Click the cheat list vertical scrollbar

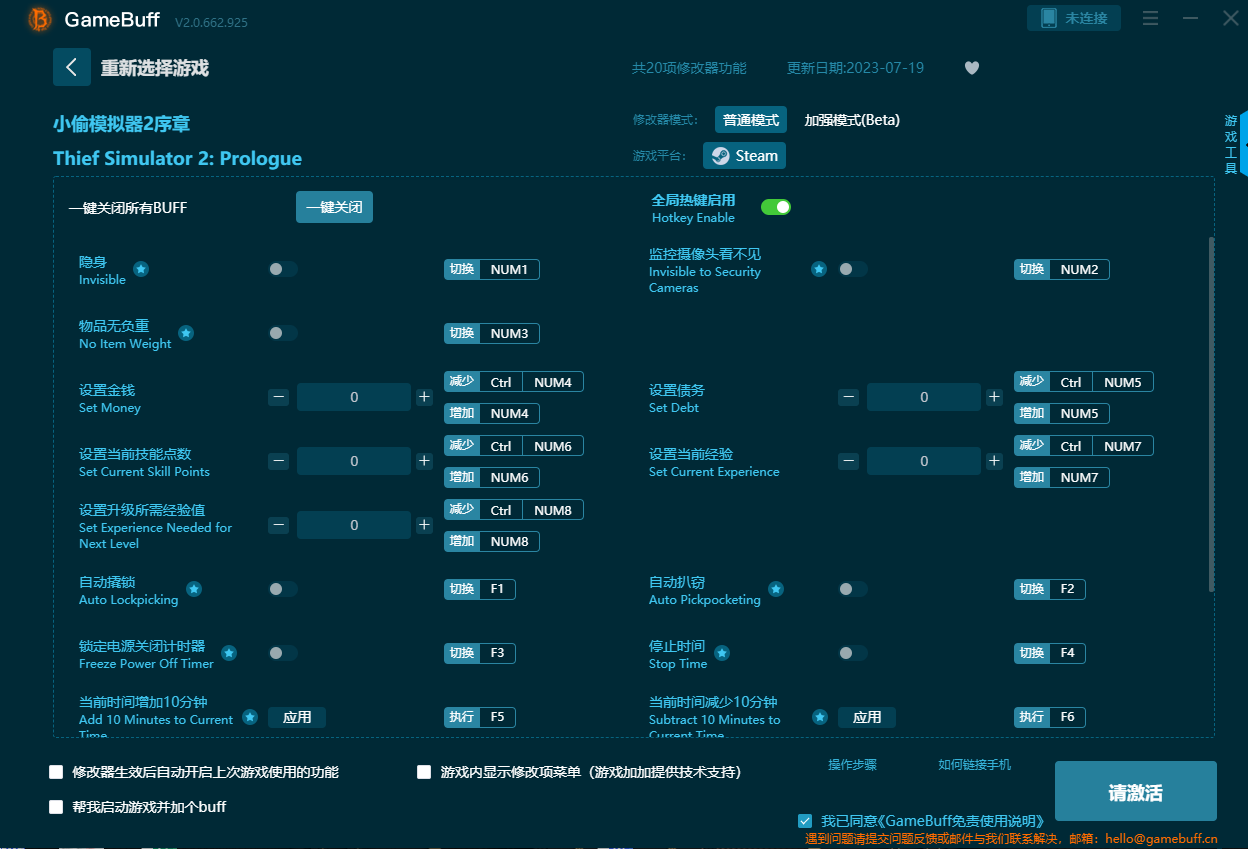coord(1212,414)
